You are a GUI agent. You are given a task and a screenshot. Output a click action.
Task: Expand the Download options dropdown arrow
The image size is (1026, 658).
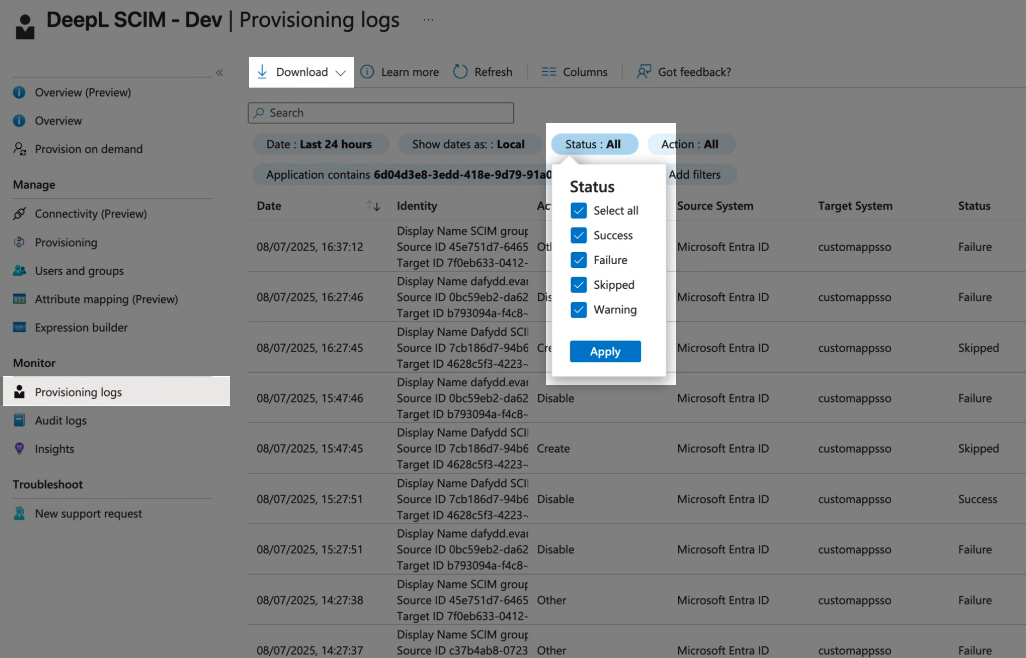pyautogui.click(x=340, y=71)
